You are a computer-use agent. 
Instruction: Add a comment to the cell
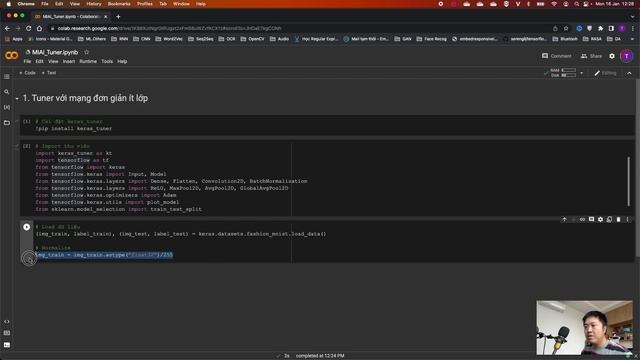591,220
